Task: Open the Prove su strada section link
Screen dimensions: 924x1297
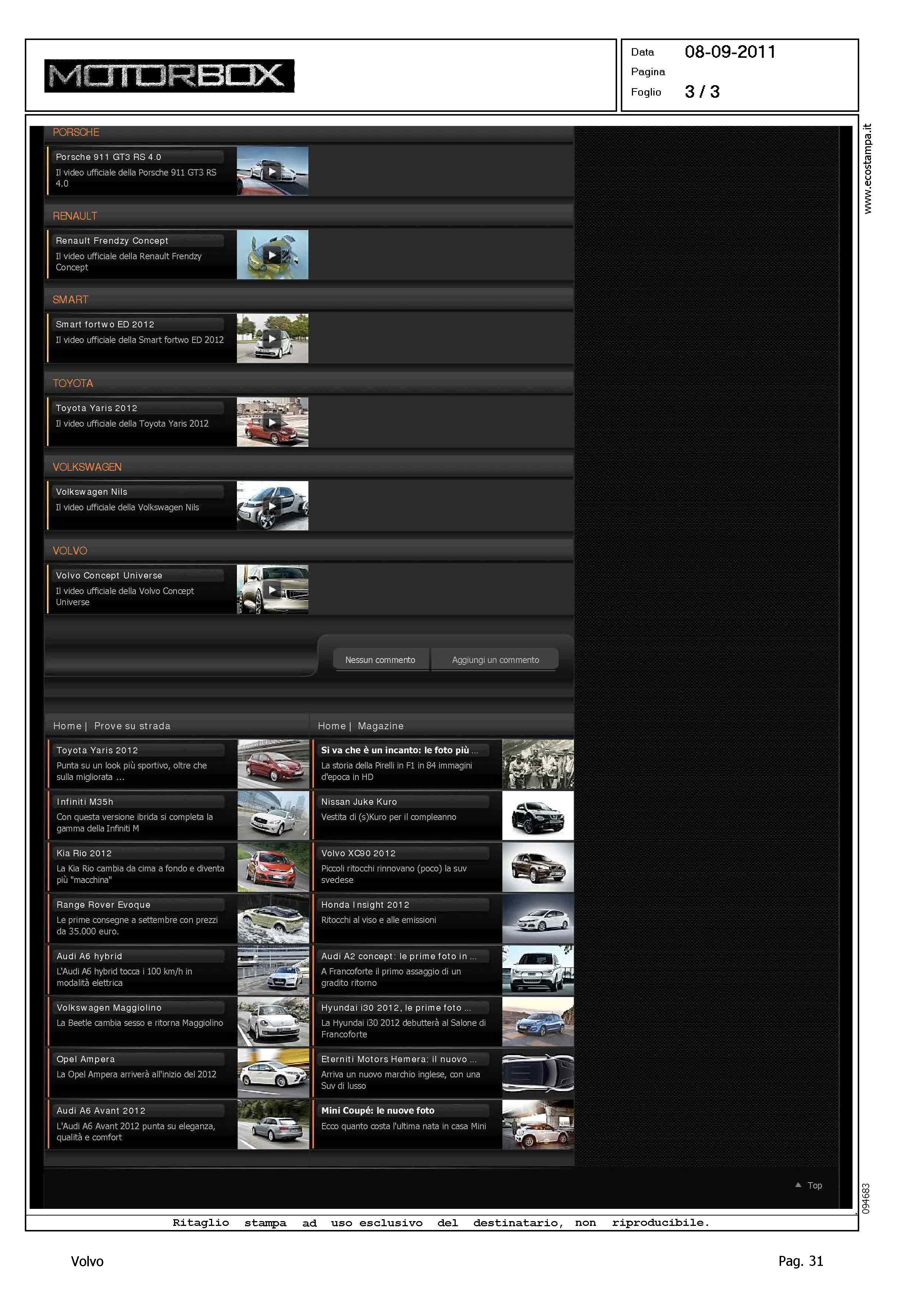Action: pyautogui.click(x=132, y=726)
